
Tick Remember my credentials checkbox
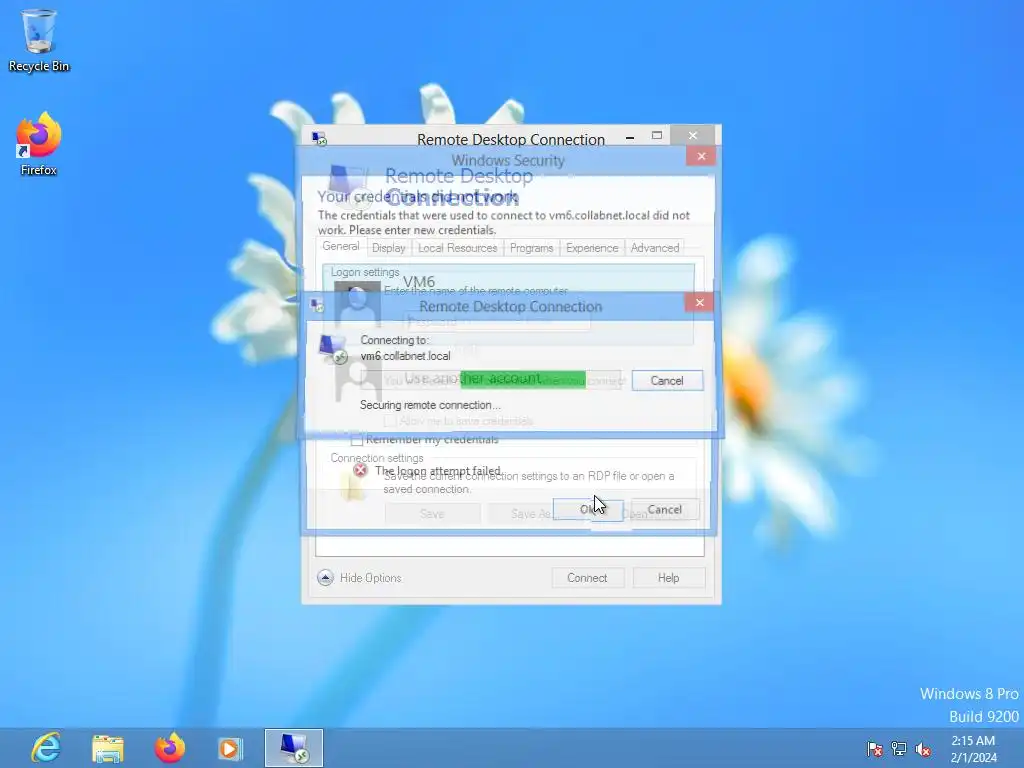point(357,440)
